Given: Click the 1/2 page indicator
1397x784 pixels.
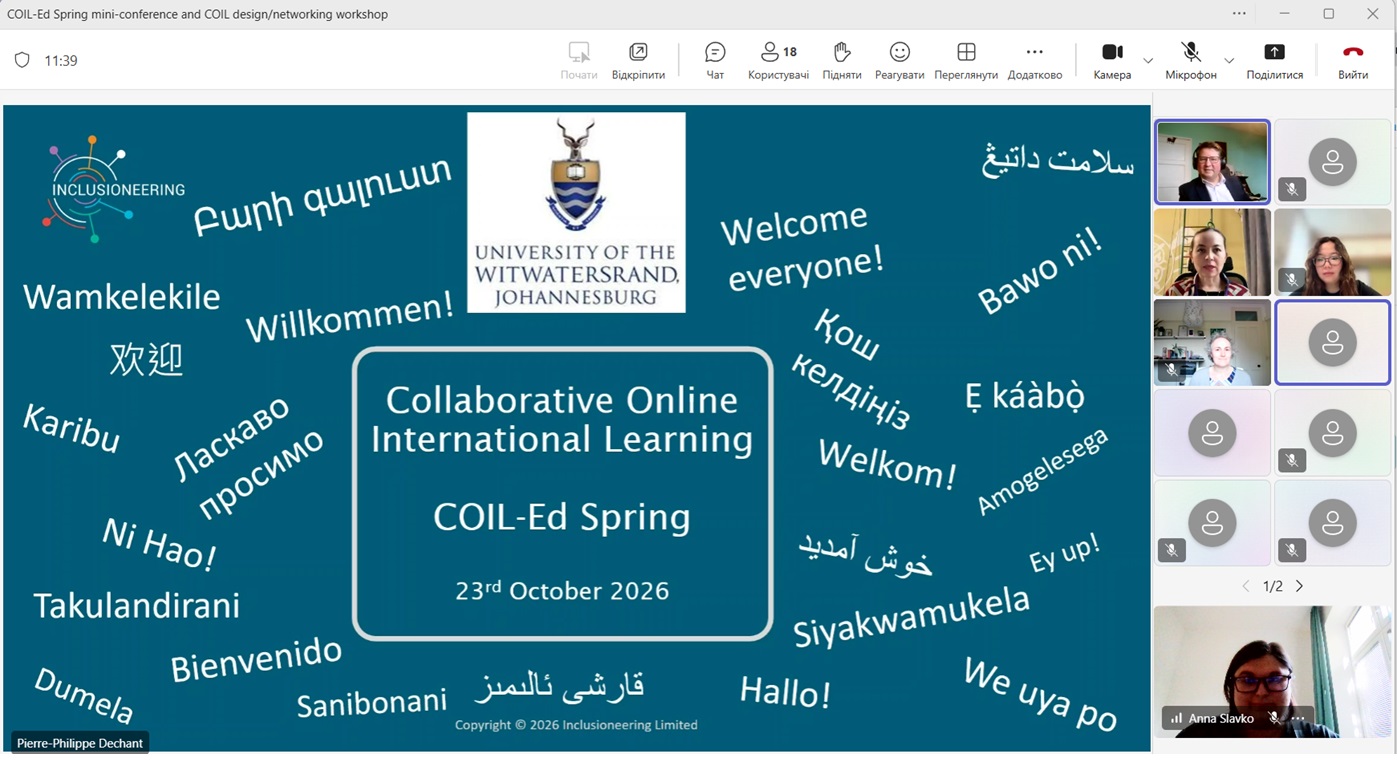Looking at the screenshot, I should click(x=1272, y=586).
